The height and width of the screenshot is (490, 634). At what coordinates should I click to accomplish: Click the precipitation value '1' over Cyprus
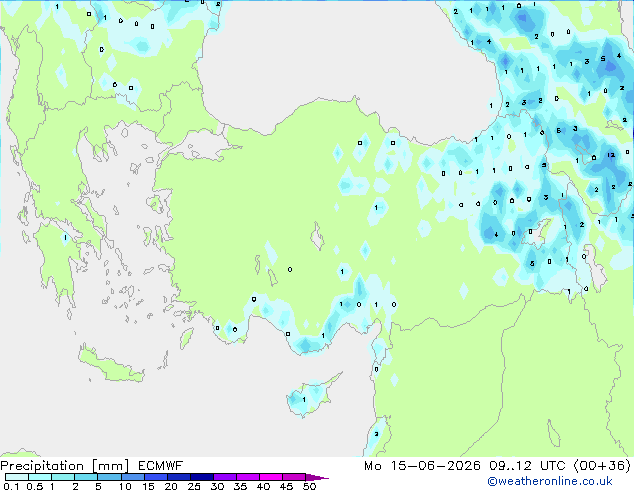point(304,400)
